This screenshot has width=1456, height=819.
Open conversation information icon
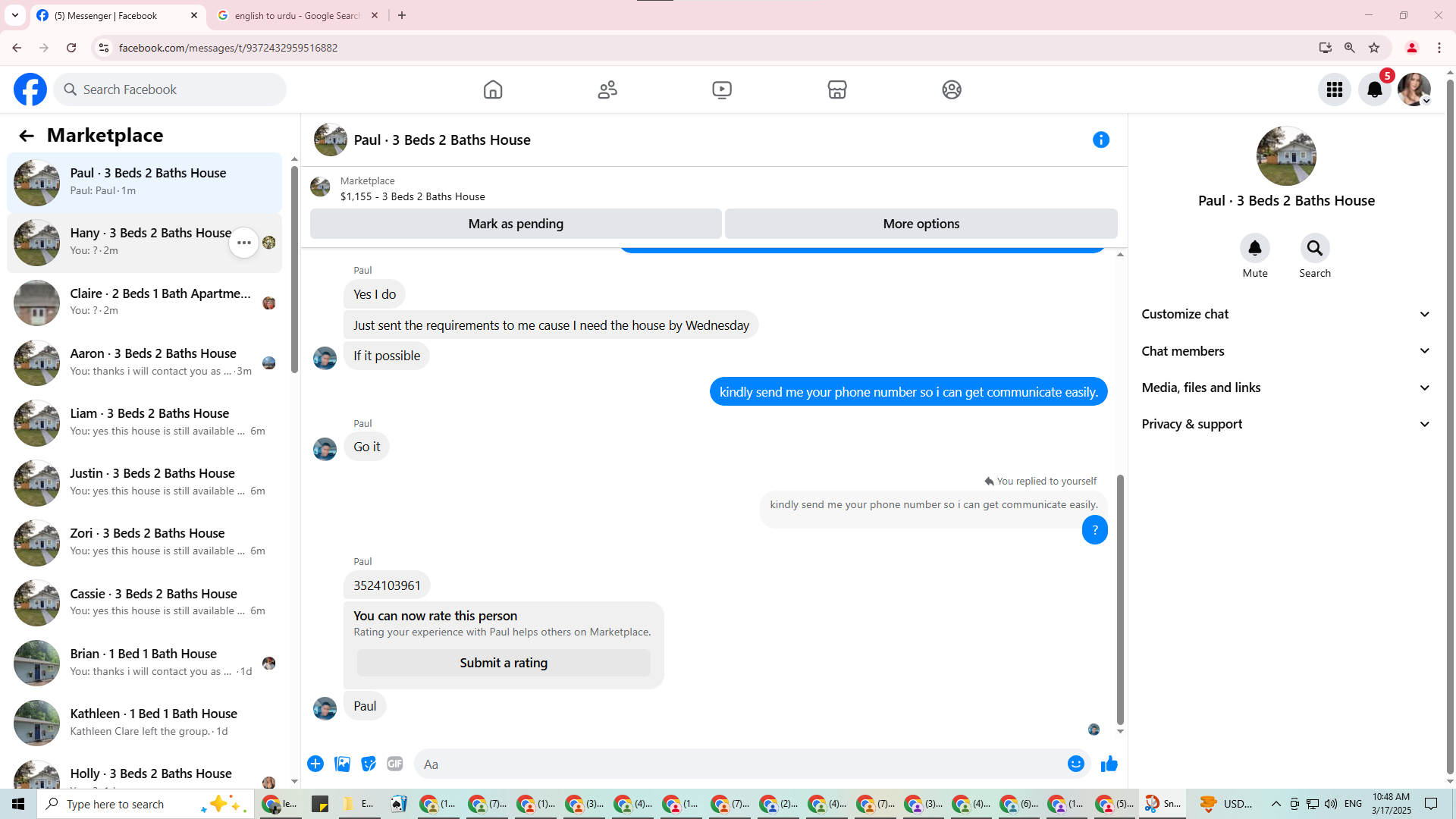1101,140
